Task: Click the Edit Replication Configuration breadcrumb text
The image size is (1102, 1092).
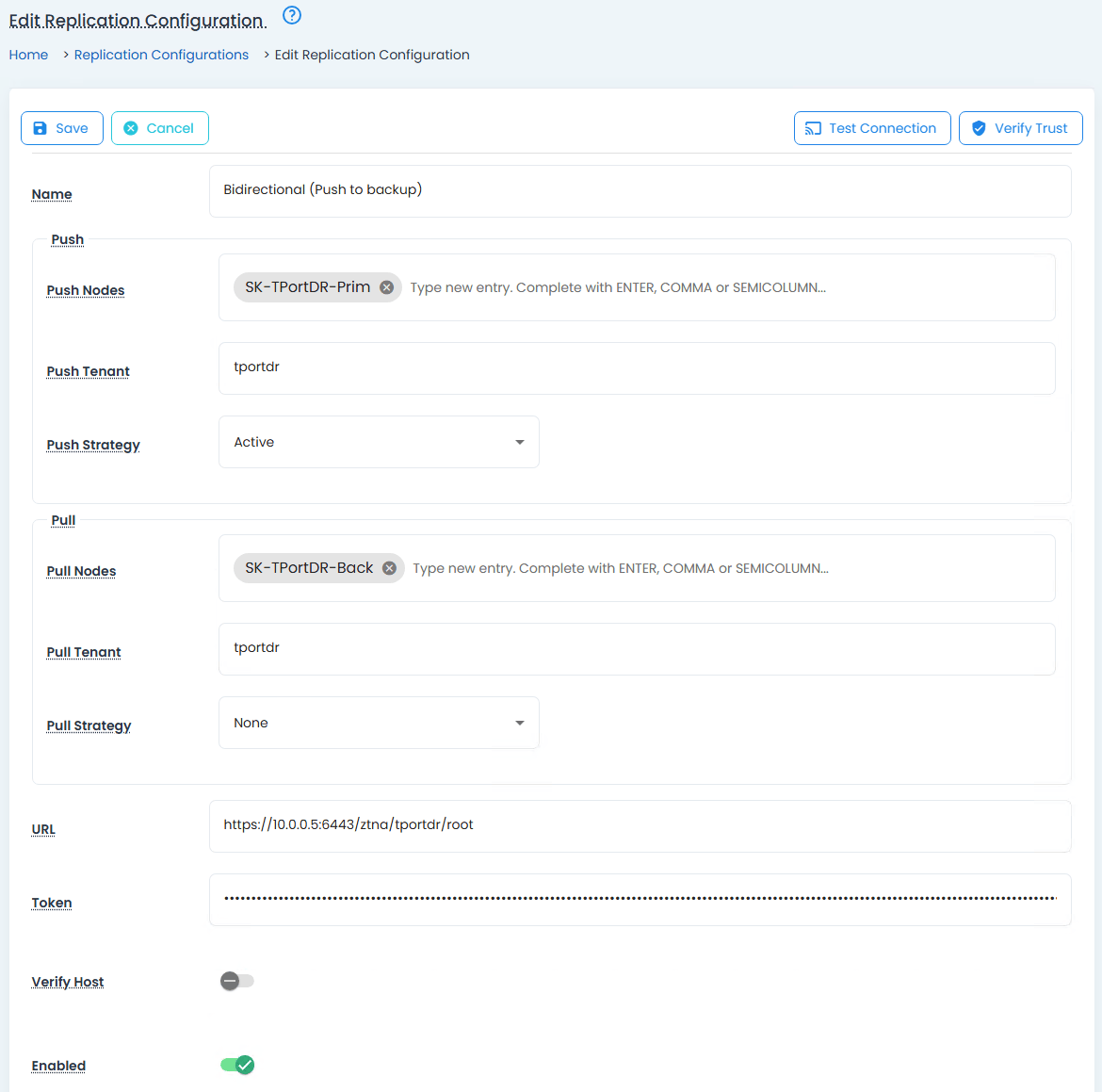Action: tap(372, 55)
